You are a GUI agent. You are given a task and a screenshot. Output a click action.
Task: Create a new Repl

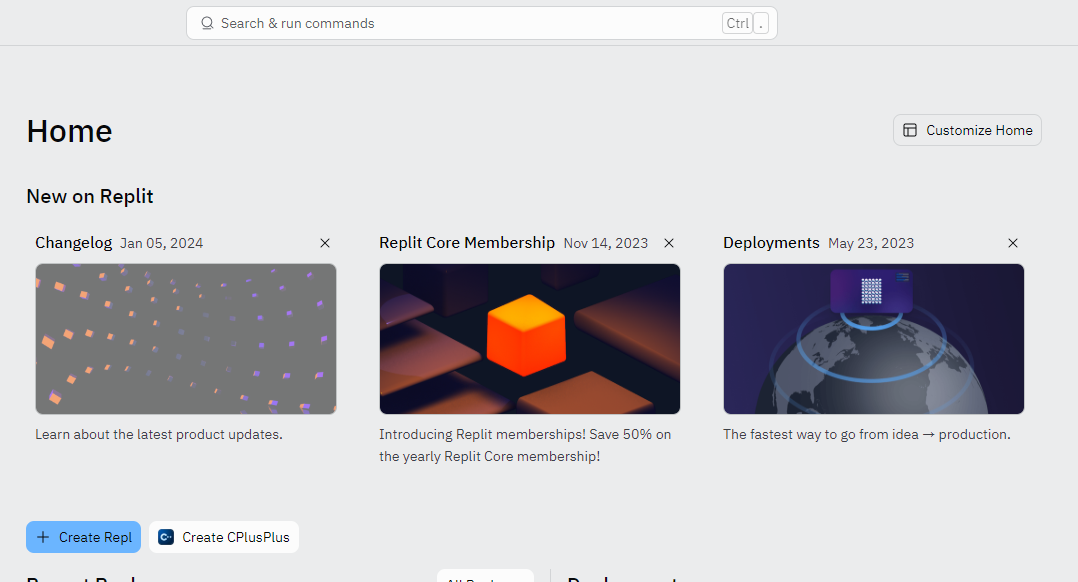coord(83,537)
